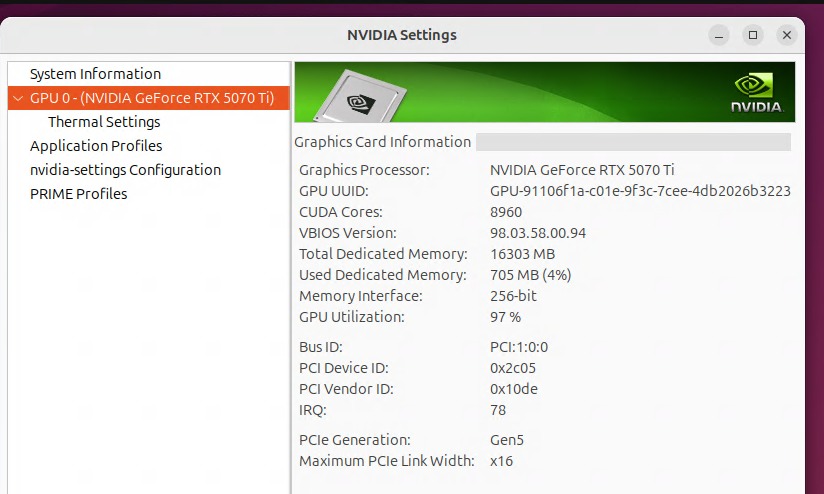Collapse the GPU 0 tree chevron

[18, 98]
